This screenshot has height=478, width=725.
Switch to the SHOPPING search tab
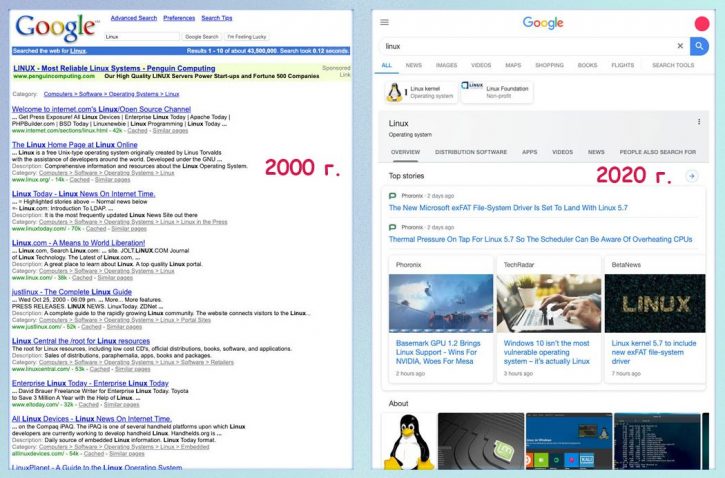(549, 65)
